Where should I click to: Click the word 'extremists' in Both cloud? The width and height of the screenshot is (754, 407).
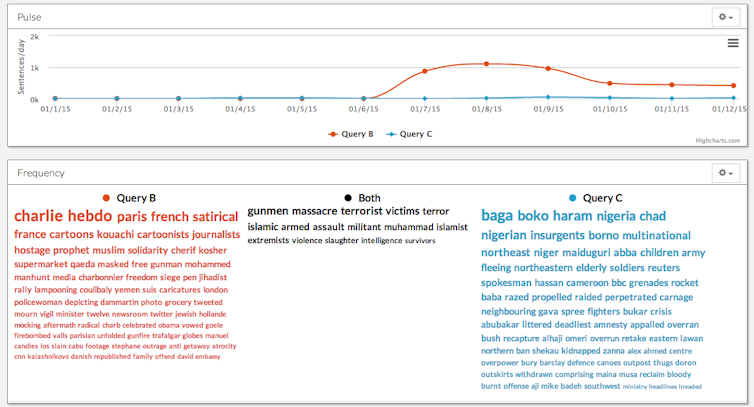[x=268, y=240]
